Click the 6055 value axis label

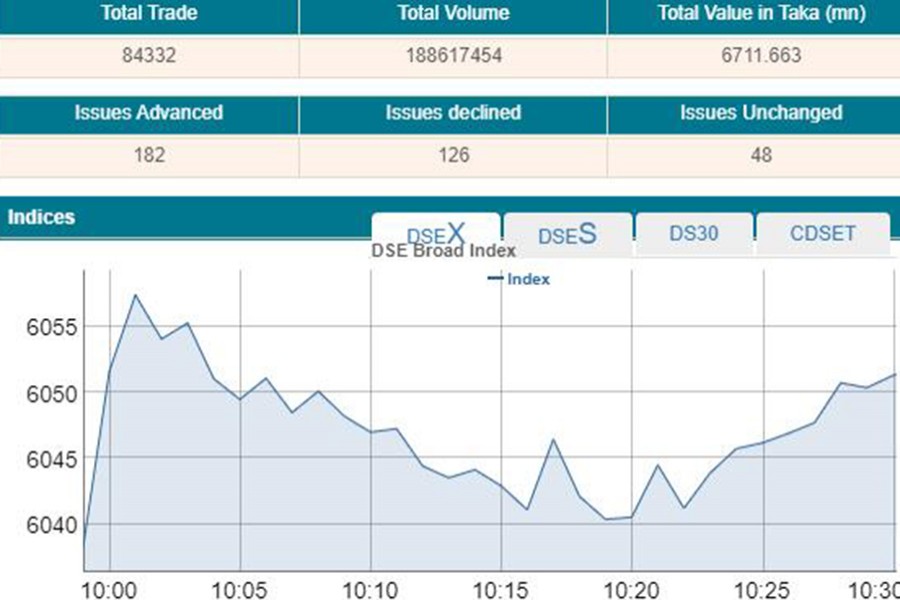(x=45, y=327)
